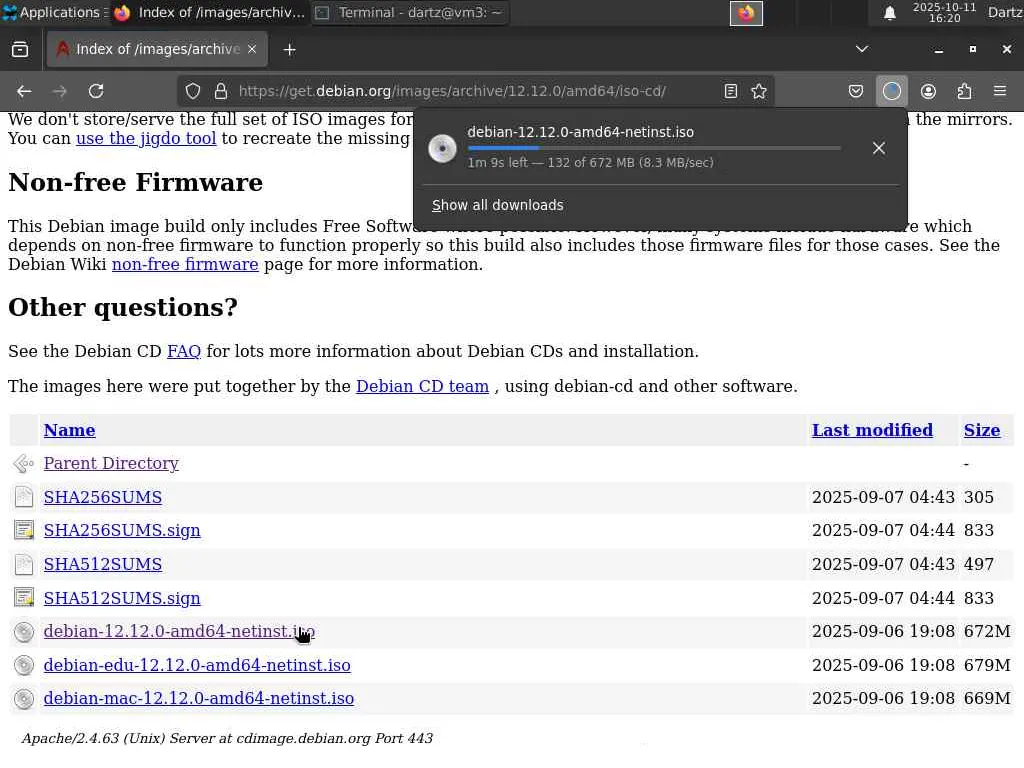Open the Save to Pocket icon
Viewport: 1024px width, 768px height.
(856, 91)
